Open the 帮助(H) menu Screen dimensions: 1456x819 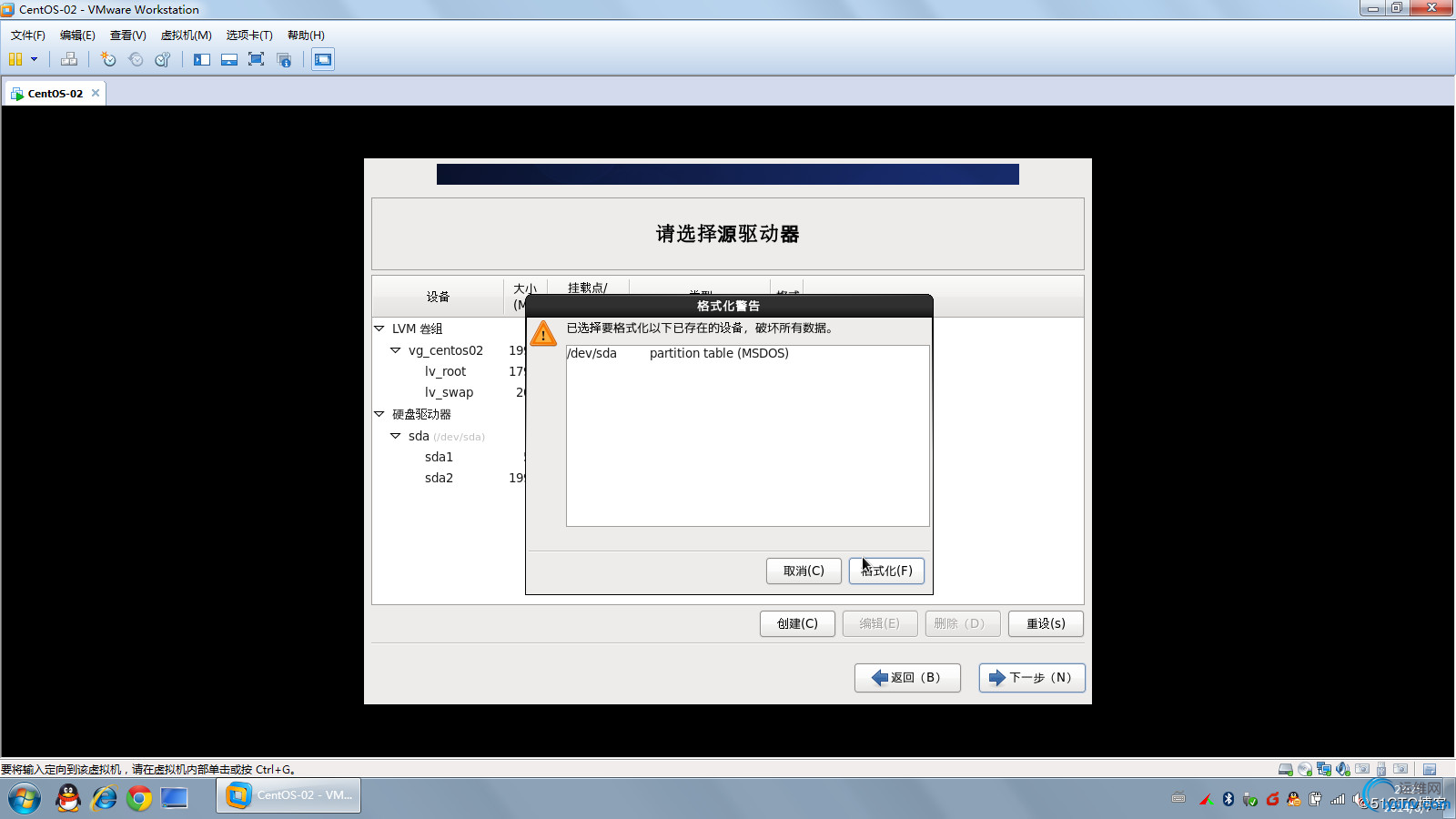[306, 35]
